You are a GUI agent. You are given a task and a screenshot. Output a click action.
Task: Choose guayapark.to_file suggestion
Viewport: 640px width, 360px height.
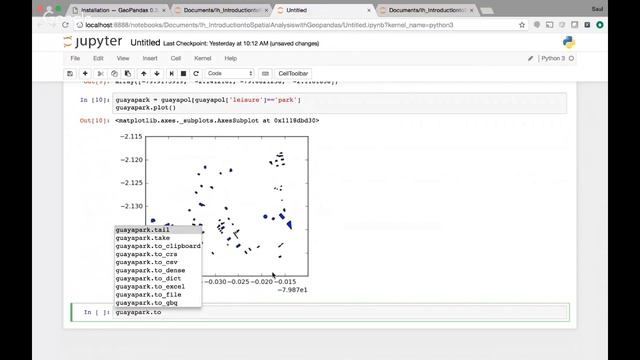pyautogui.click(x=158, y=295)
